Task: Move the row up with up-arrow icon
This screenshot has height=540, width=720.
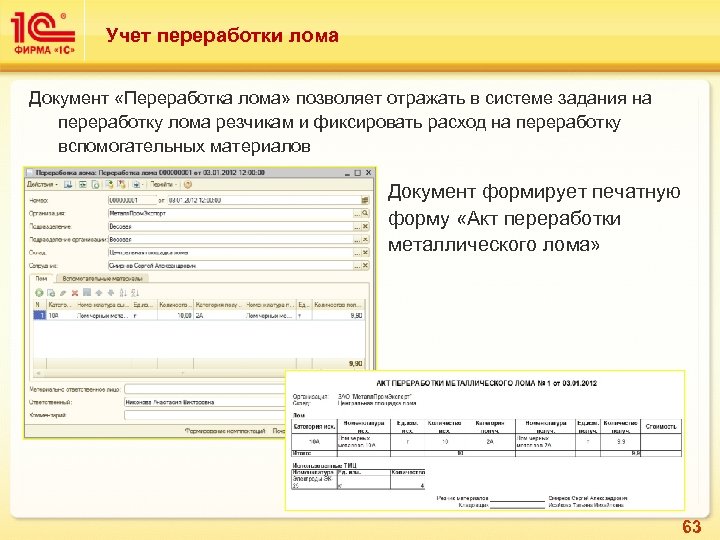Action: [99, 292]
